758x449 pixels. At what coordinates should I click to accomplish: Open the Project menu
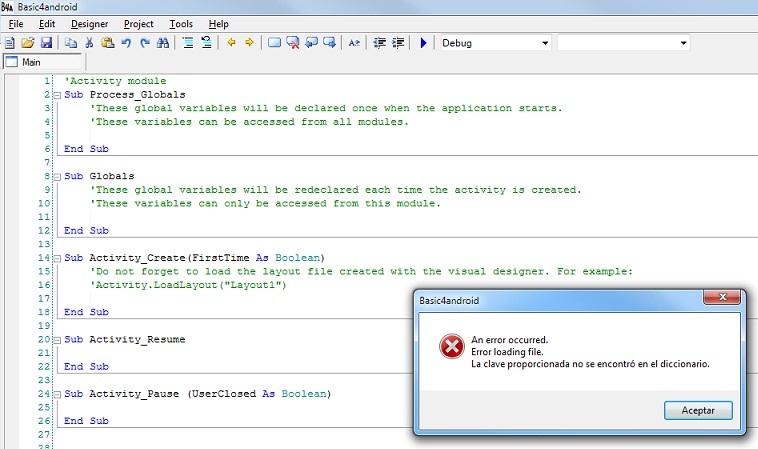[x=139, y=24]
